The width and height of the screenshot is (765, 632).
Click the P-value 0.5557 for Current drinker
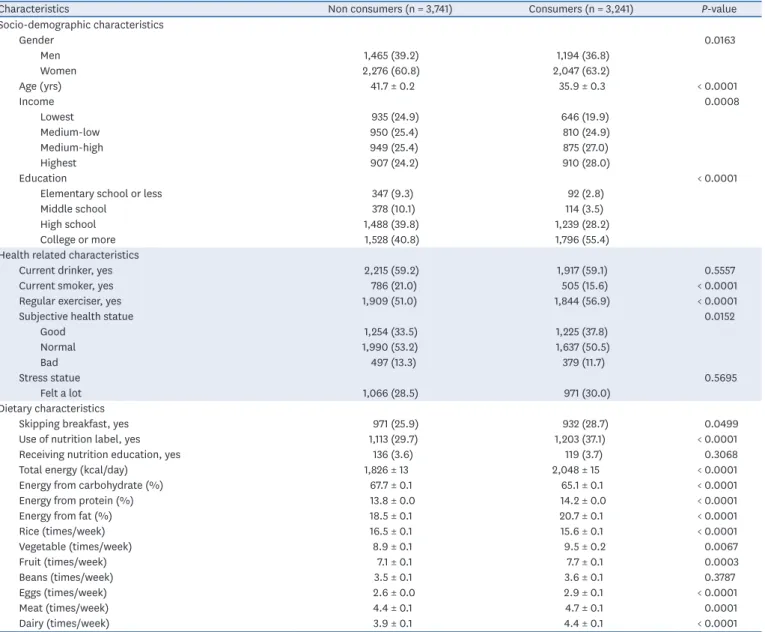[720, 270]
